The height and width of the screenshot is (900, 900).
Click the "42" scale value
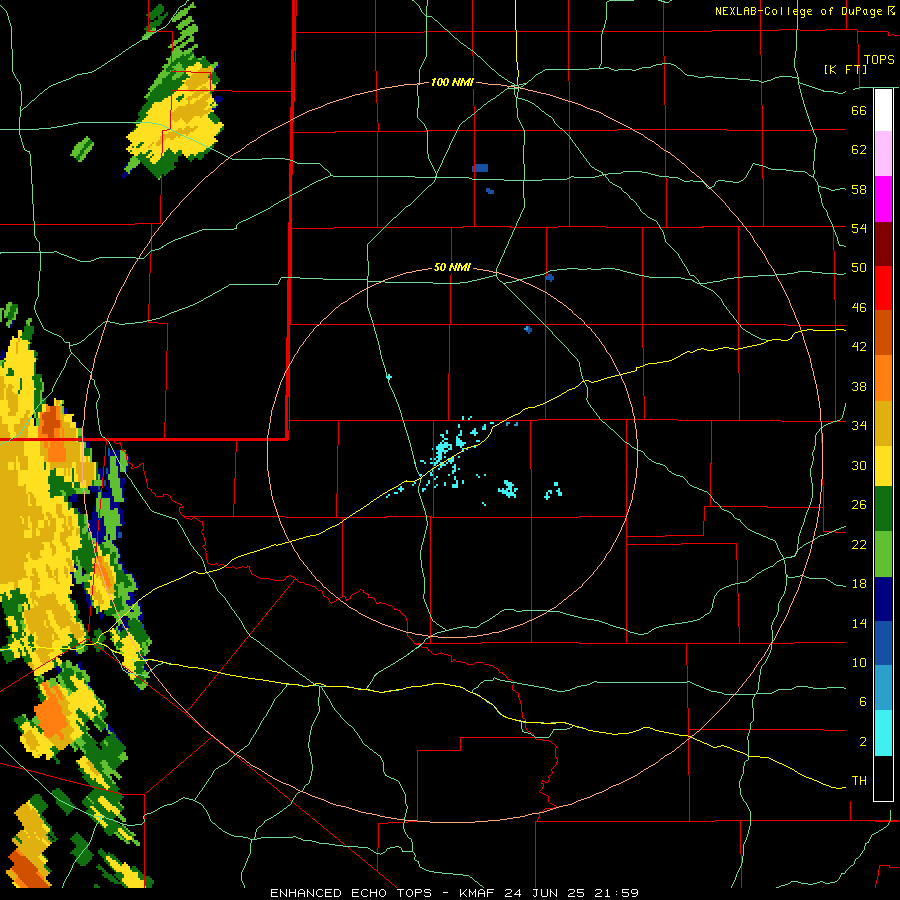[x=859, y=347]
